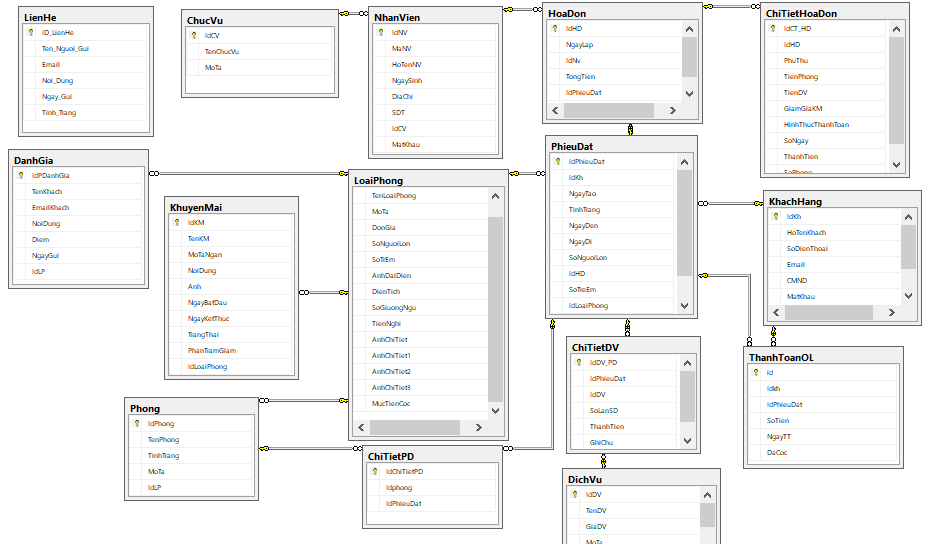Click the key icon next to IdCV in ChucVu
The width and height of the screenshot is (928, 544).
click(194, 36)
